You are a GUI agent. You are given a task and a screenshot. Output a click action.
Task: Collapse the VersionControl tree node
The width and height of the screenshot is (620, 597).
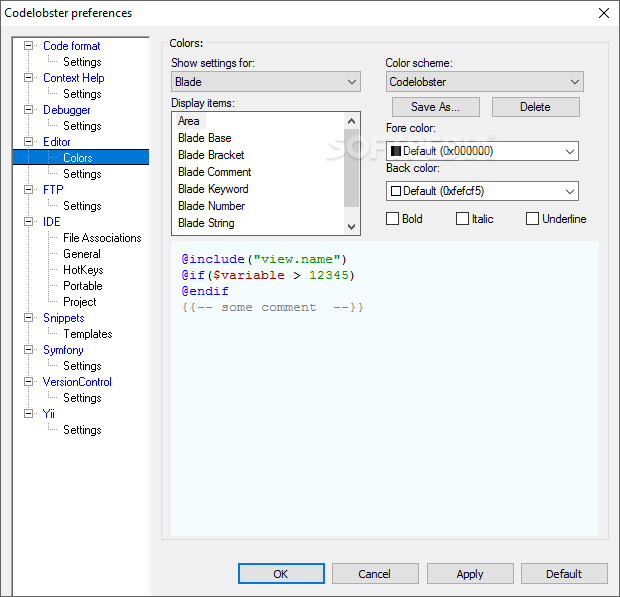[28, 382]
